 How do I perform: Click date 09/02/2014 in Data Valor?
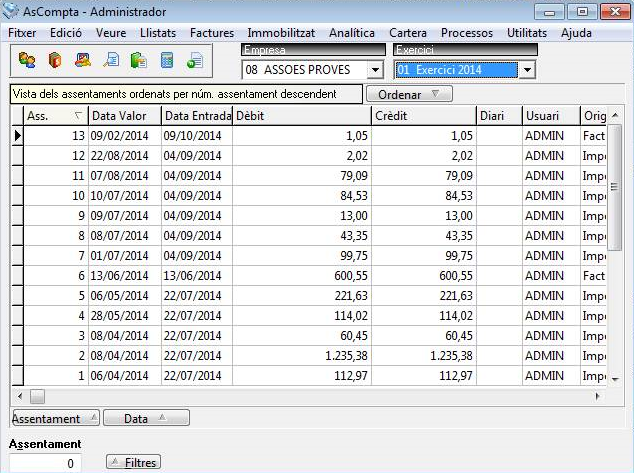click(119, 135)
